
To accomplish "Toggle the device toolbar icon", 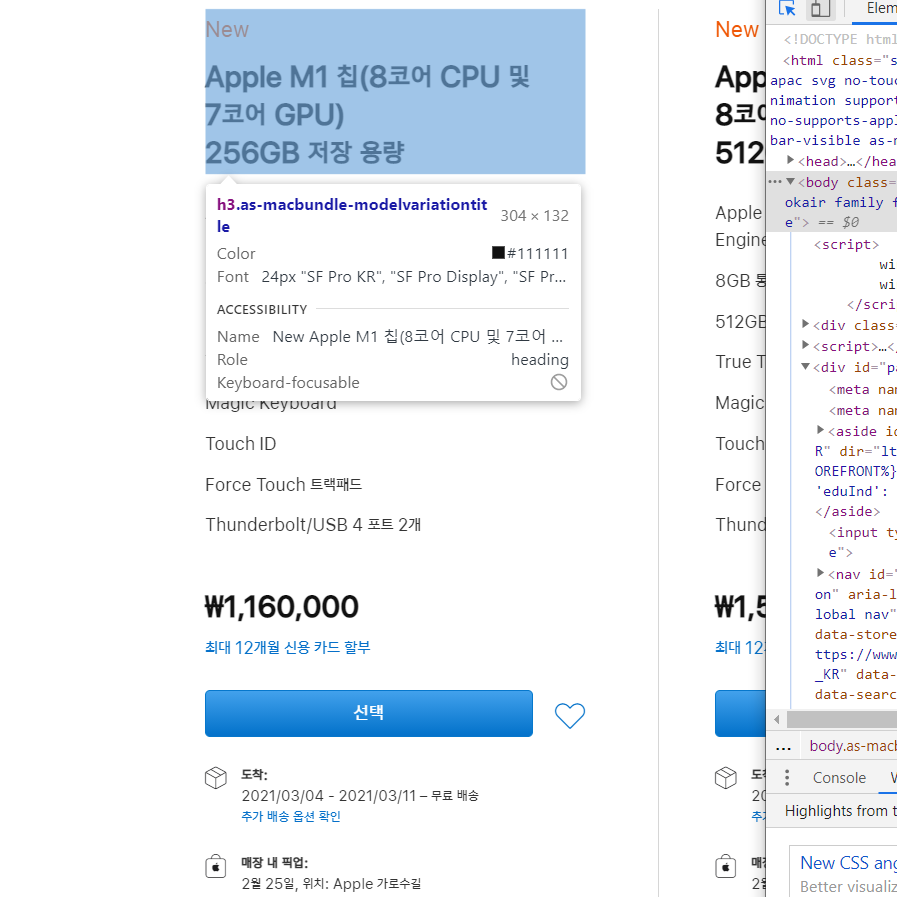I will 820,9.
